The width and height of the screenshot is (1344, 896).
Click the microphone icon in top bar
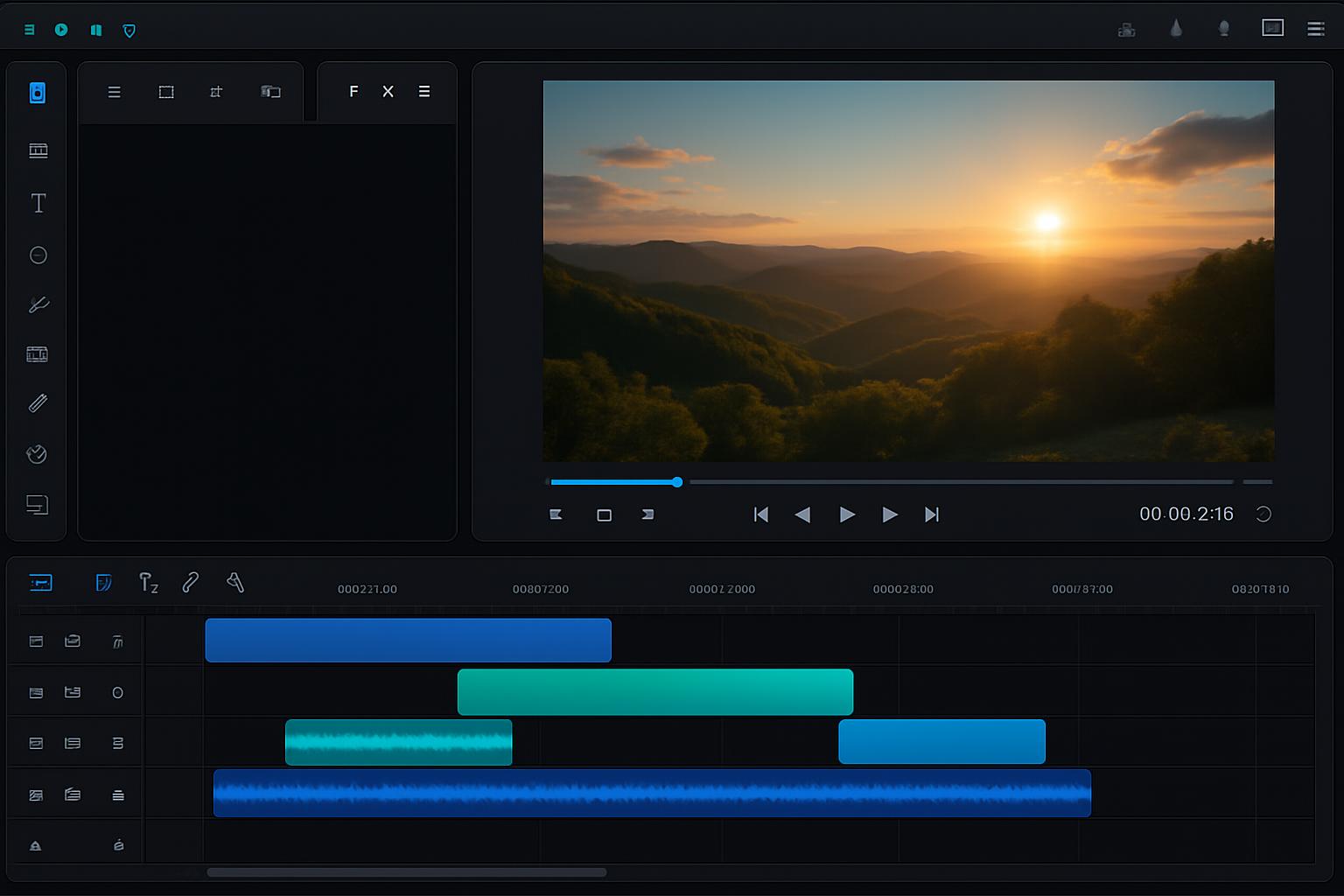point(1224,30)
